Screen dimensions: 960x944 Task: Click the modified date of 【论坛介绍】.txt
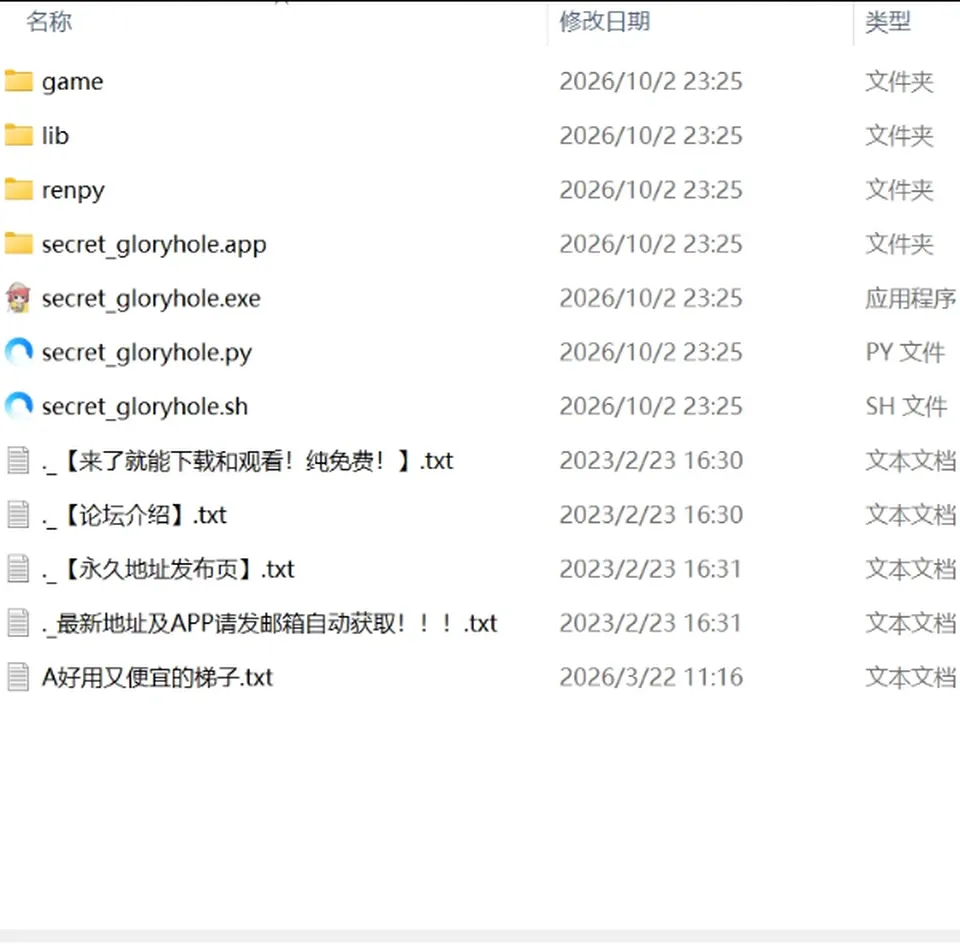(651, 514)
